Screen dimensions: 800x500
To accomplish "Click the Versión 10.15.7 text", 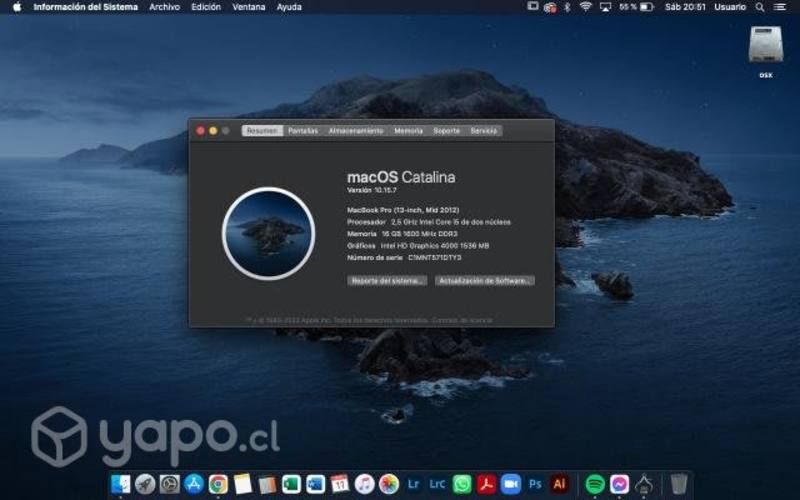I will click(x=371, y=190).
